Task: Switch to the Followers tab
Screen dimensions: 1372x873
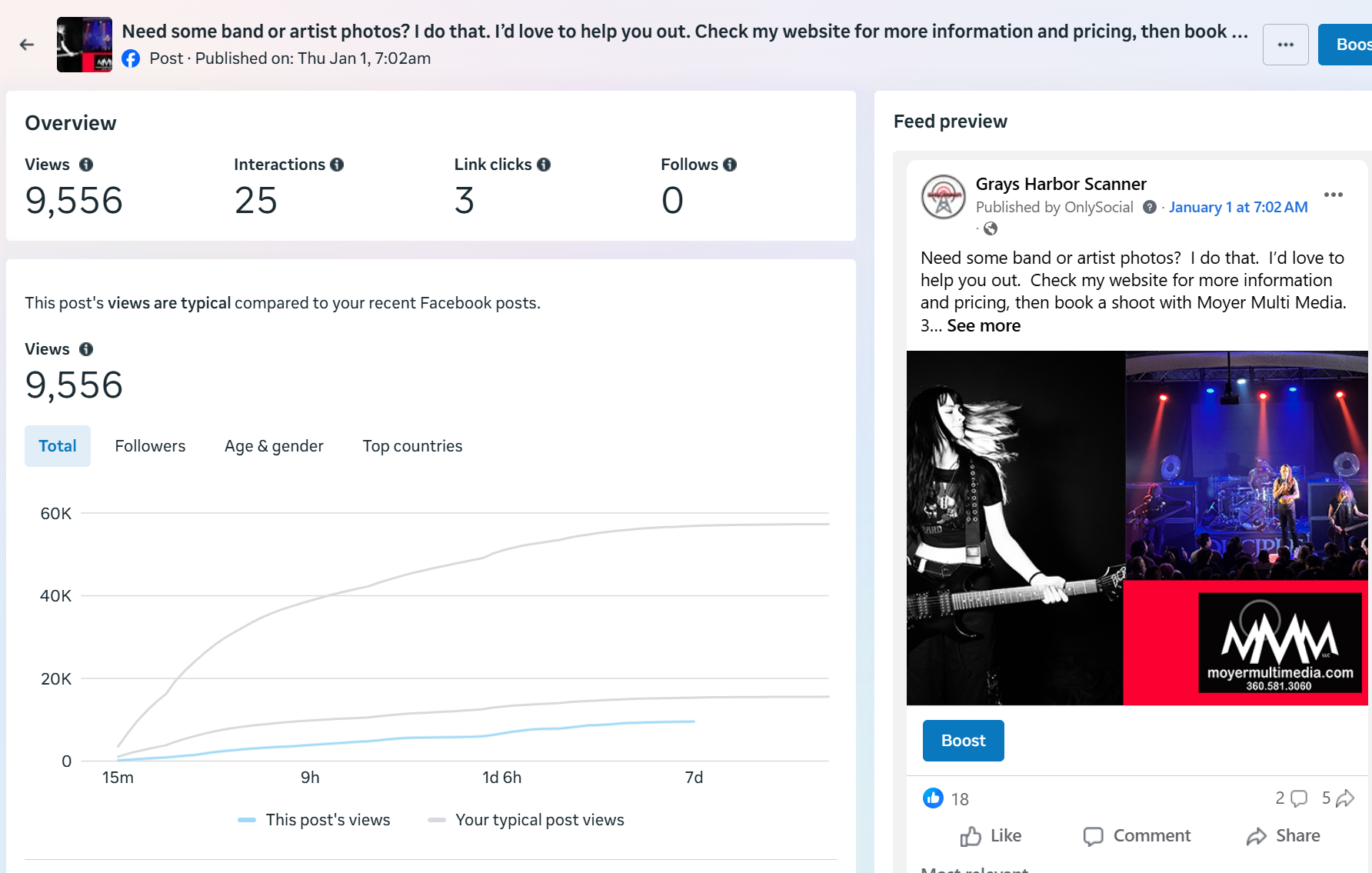Action: point(150,446)
